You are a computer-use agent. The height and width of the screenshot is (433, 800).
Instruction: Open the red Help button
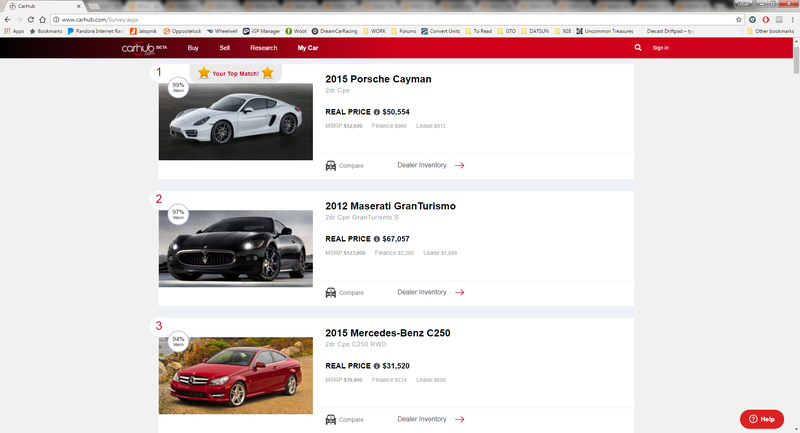tap(762, 419)
